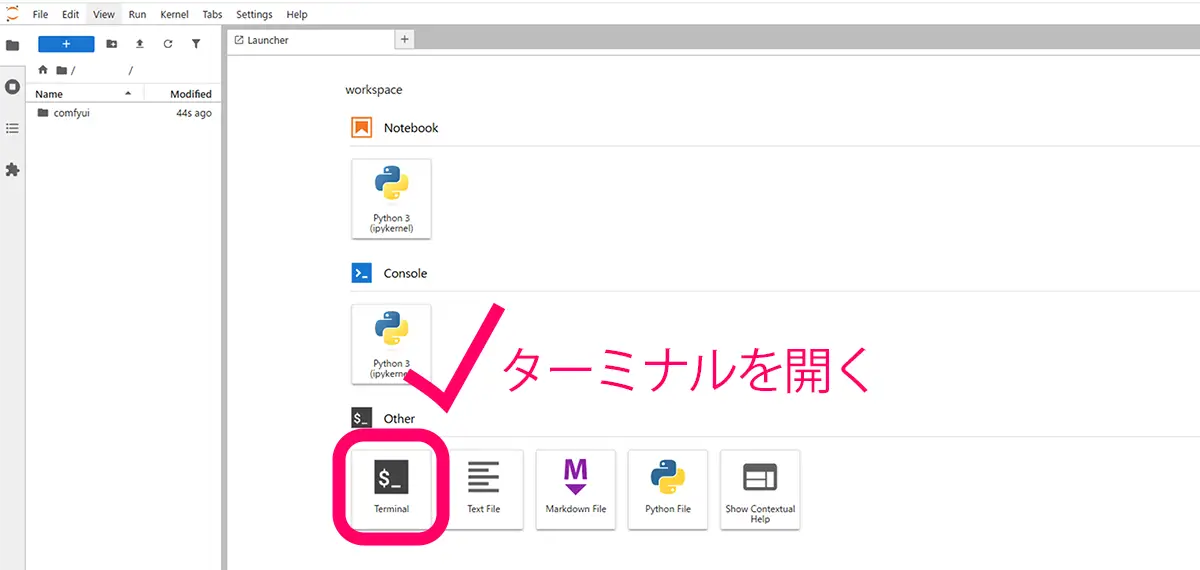Image resolution: width=1200 pixels, height=570 pixels.
Task: Open the View menu
Action: click(x=104, y=14)
